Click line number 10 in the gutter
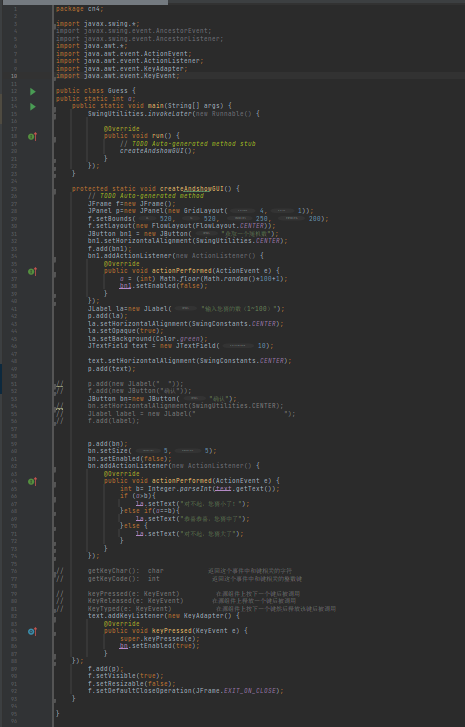 click(14, 76)
